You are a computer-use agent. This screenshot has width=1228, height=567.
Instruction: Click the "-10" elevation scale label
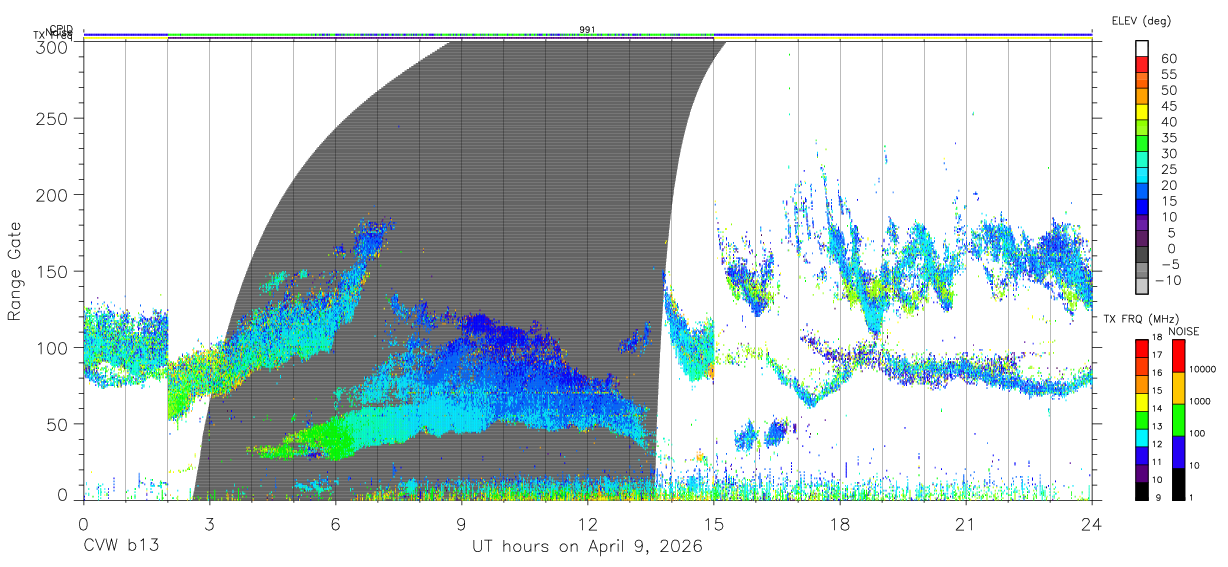[1169, 281]
